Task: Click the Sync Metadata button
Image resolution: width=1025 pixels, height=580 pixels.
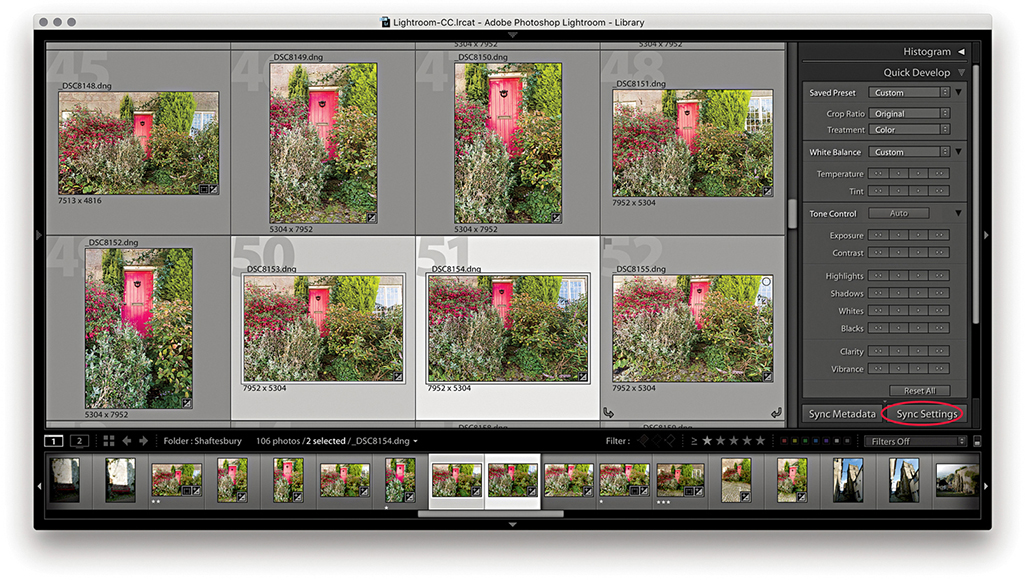Action: point(842,414)
